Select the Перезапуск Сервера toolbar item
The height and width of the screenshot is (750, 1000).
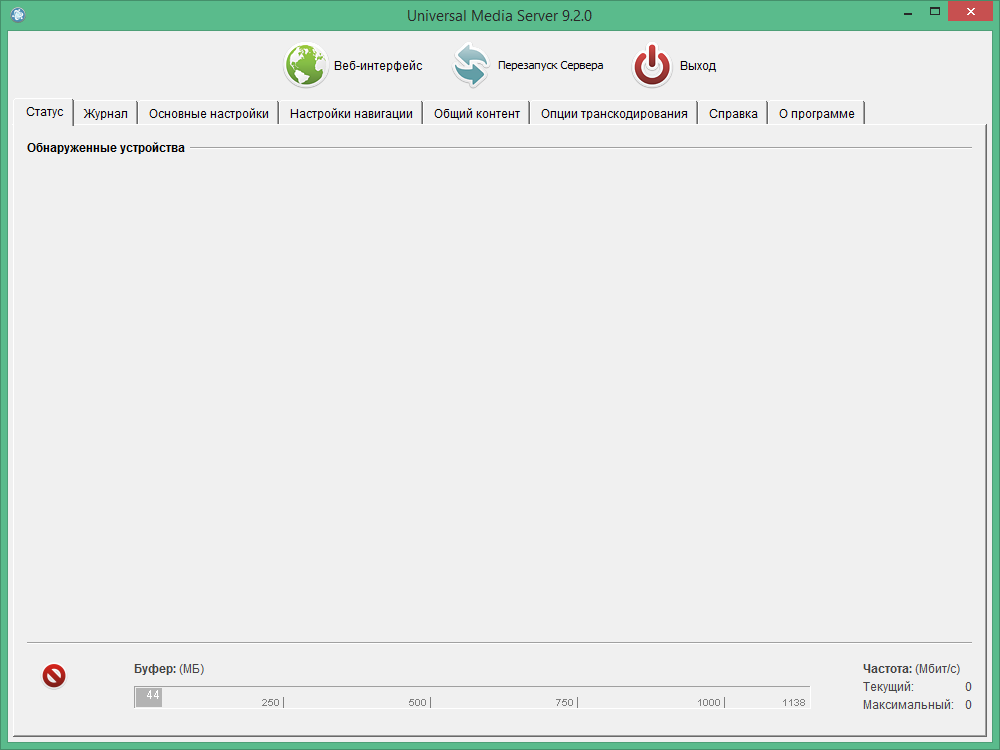point(549,65)
